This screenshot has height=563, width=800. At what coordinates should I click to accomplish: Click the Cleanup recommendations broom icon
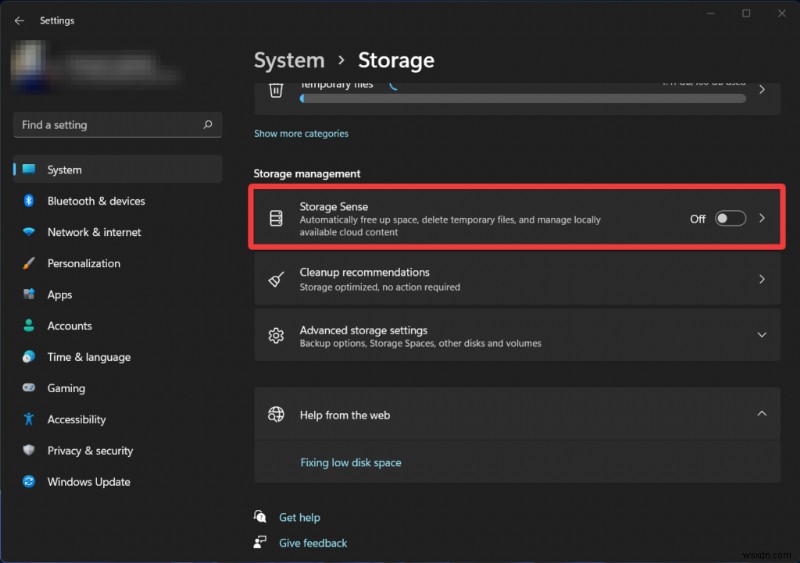276,279
